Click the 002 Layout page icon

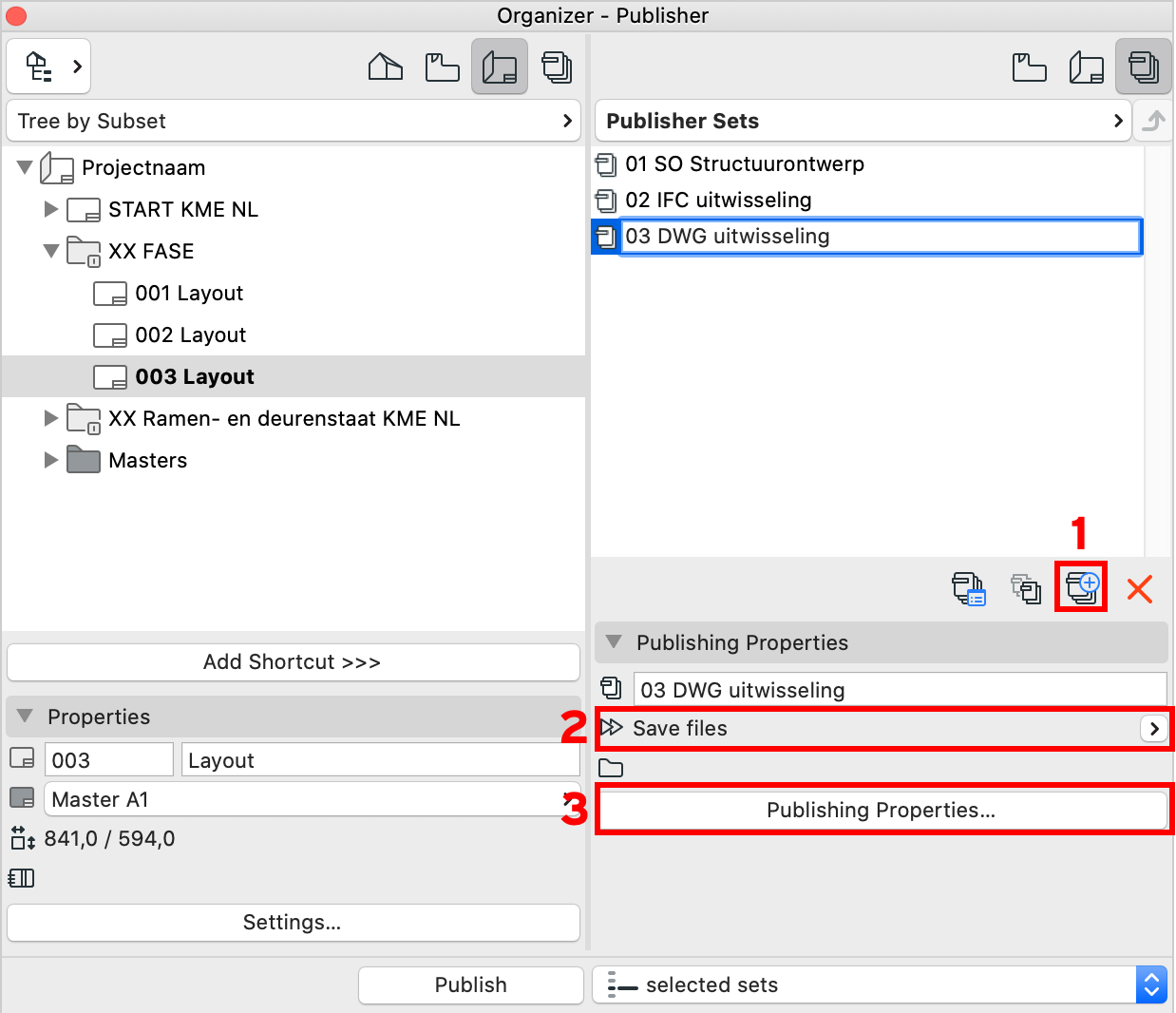coord(110,335)
